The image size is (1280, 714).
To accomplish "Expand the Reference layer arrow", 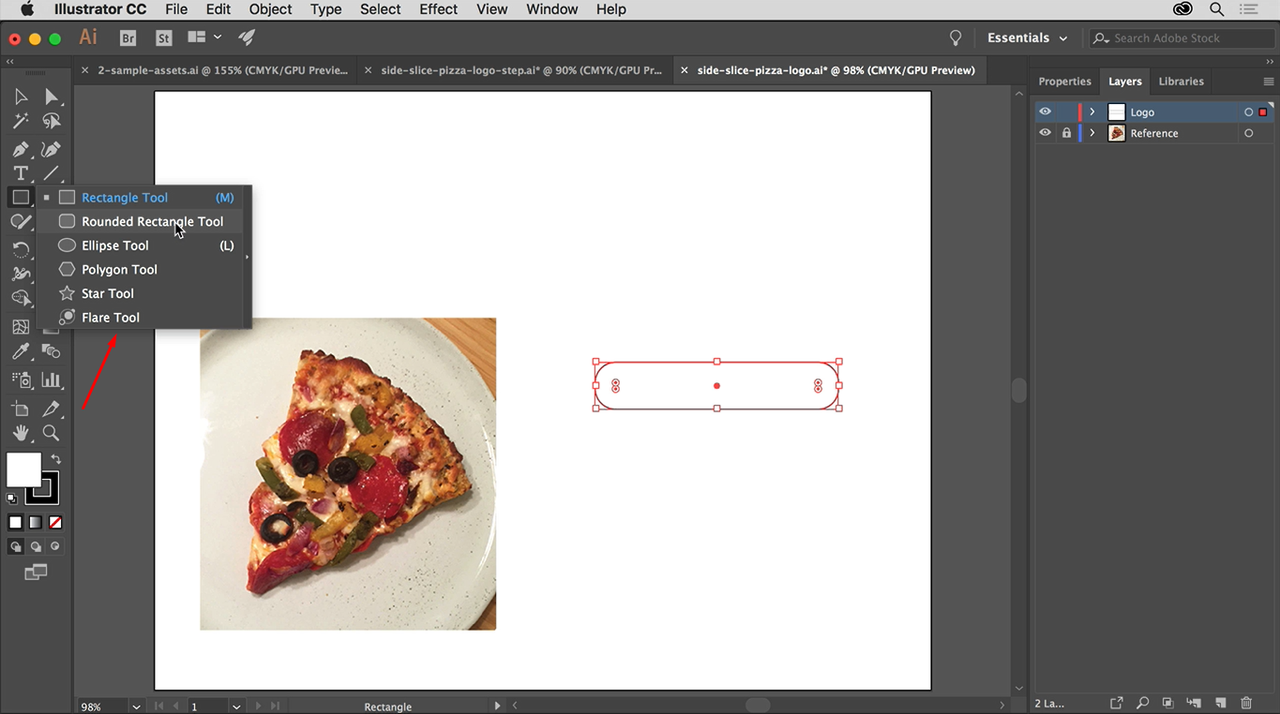I will (1092, 133).
